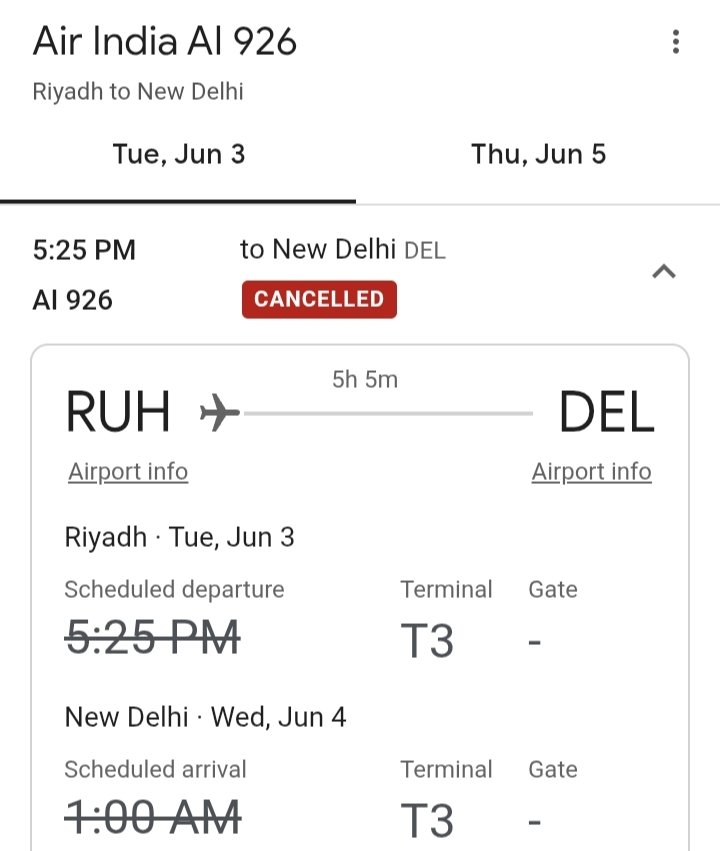
Task: Switch to the Tue, Jun 3 tab
Action: (x=179, y=155)
